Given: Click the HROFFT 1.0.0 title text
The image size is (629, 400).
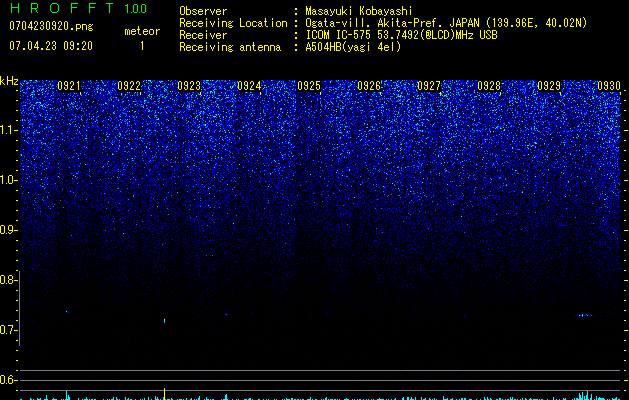Looking at the screenshot, I should 78,8.
